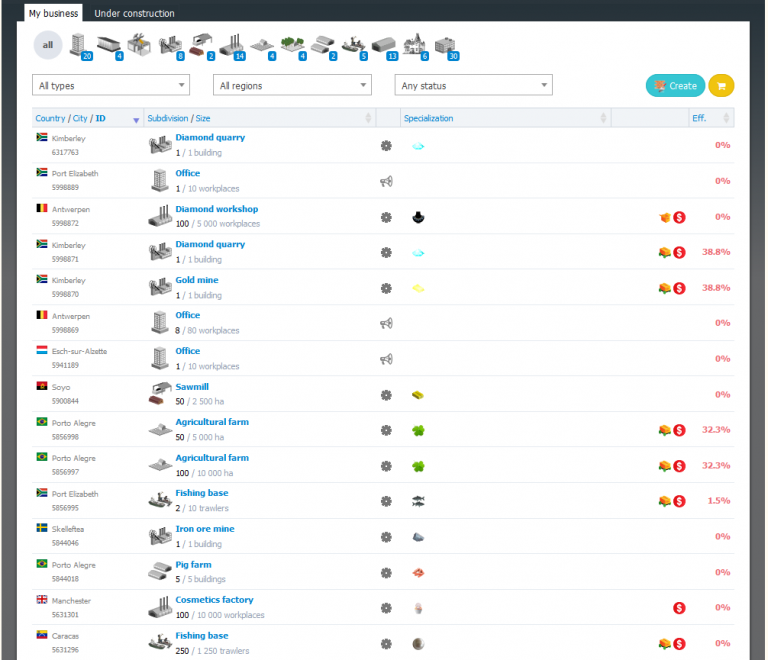Show all subdivisions with the 'all' filter
768x660 pixels.
(x=47, y=45)
